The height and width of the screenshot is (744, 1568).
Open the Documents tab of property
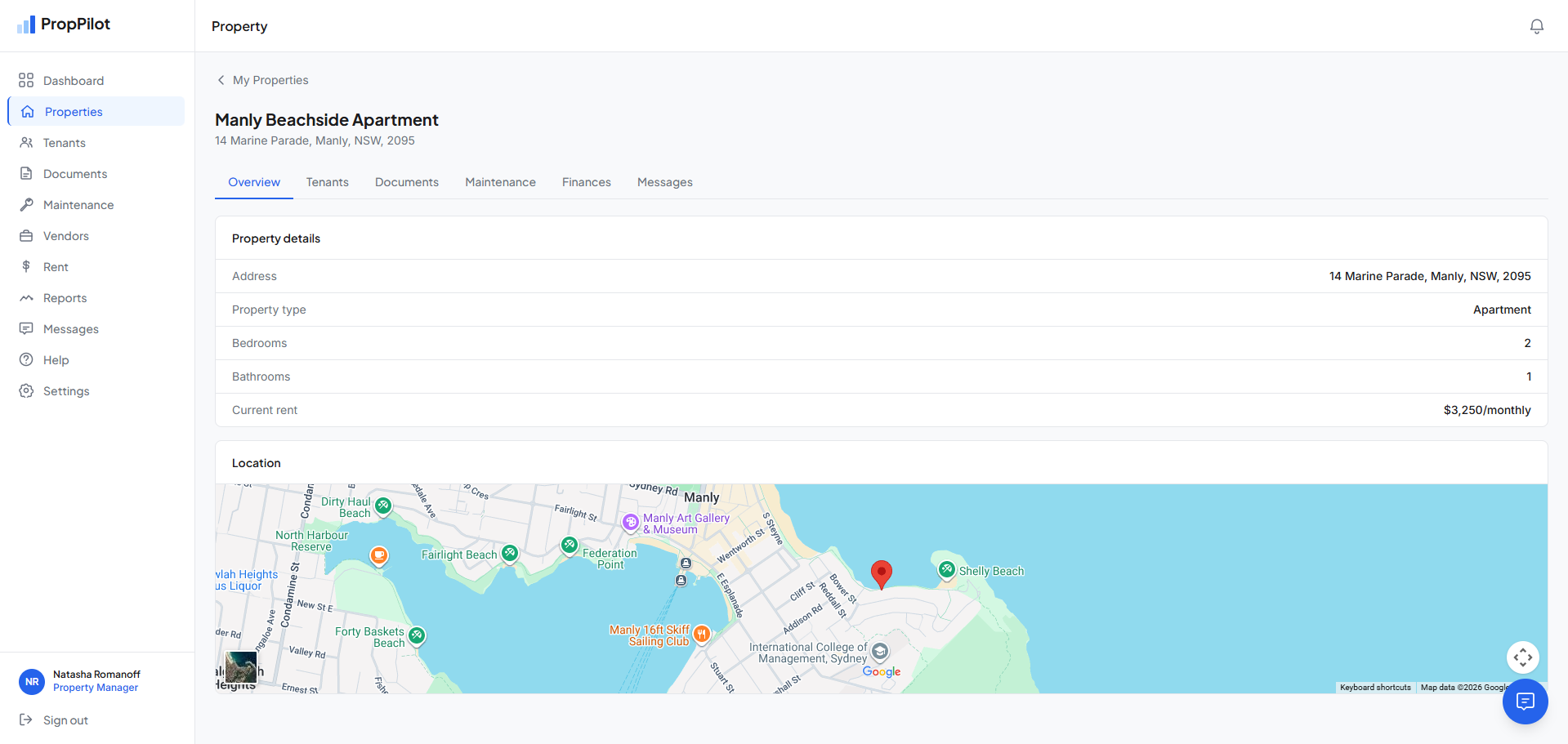[407, 182]
